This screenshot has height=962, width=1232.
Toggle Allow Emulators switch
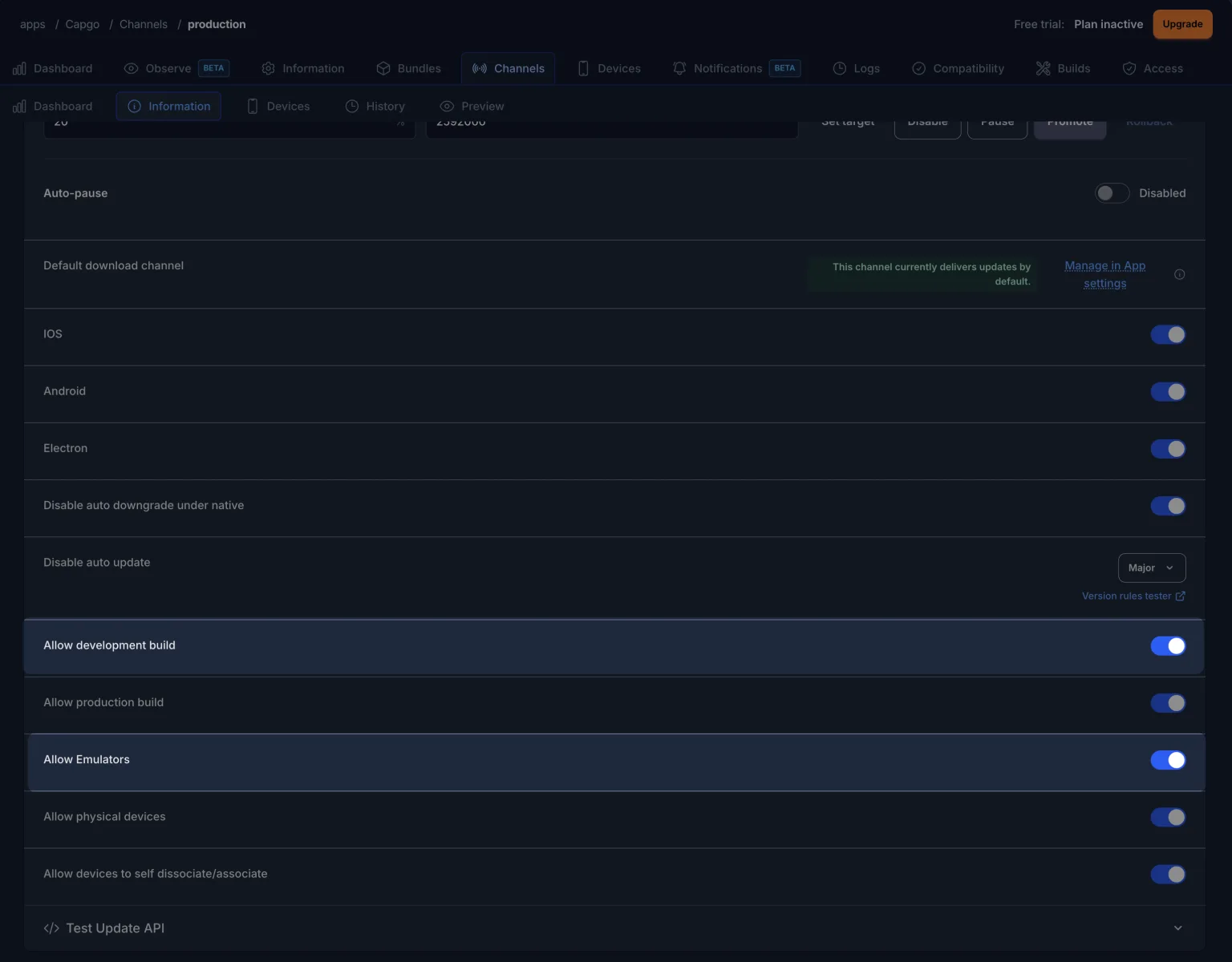pyautogui.click(x=1168, y=760)
